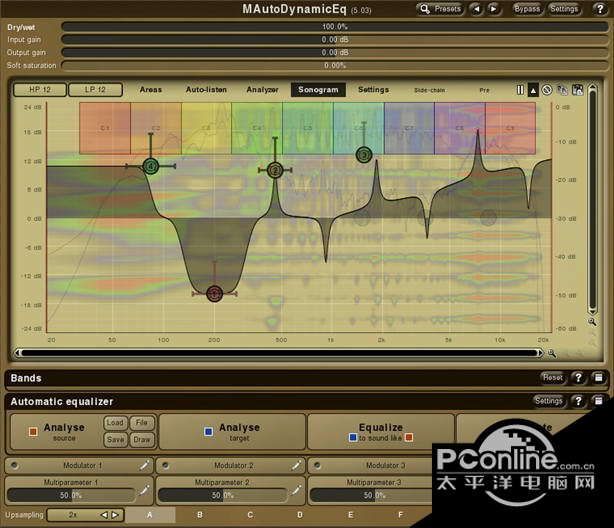Select the red EQ band node 1
The image size is (614, 528).
[x=214, y=293]
